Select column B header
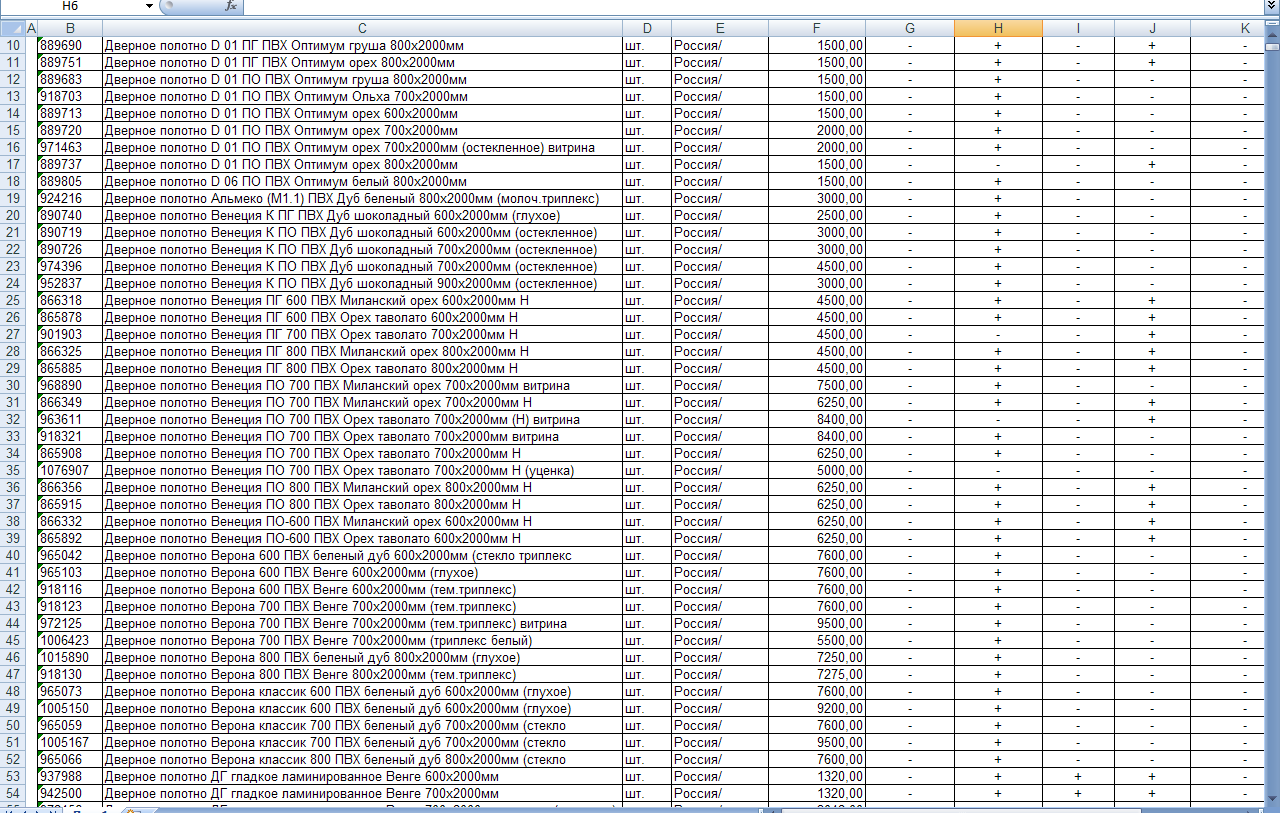The image size is (1280, 813). pyautogui.click(x=69, y=28)
